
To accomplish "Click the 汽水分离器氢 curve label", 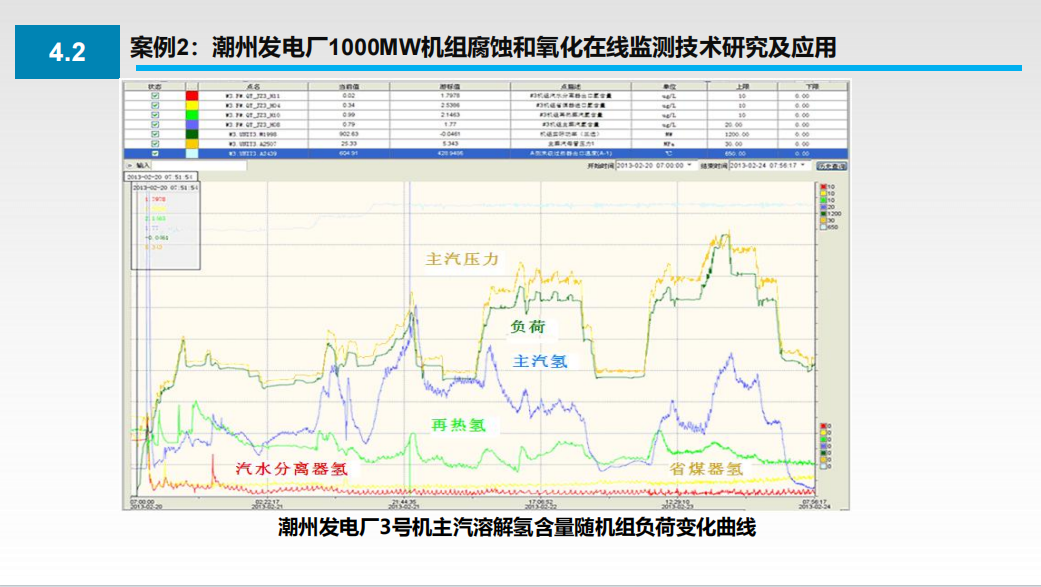I will pyautogui.click(x=291, y=467).
